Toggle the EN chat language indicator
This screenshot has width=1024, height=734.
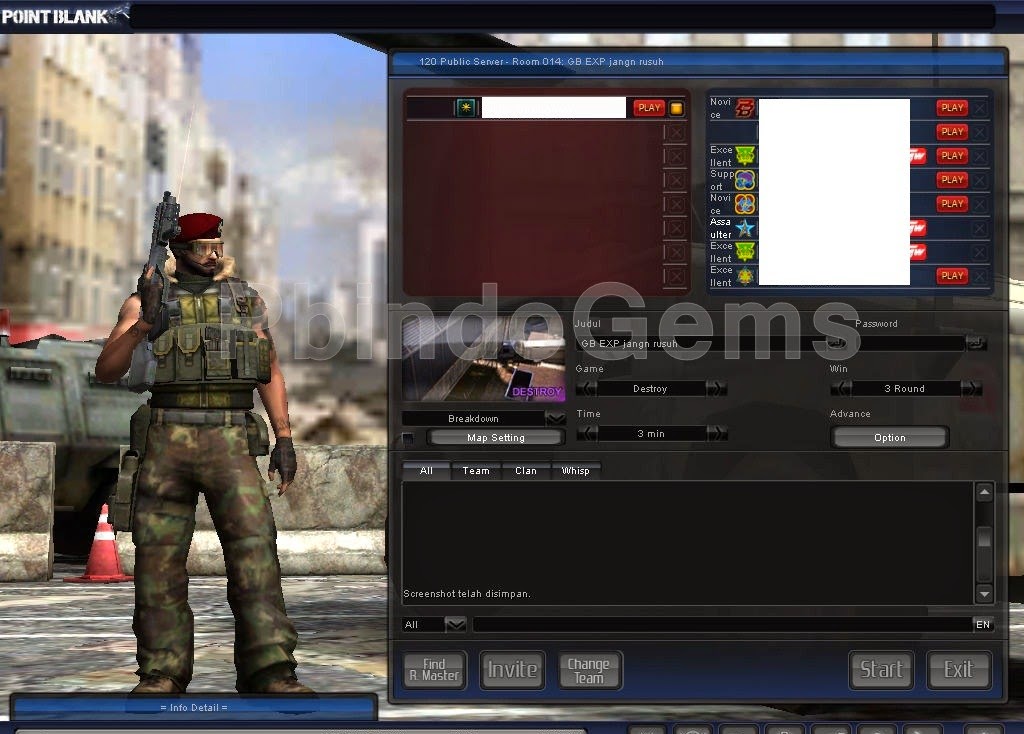[x=983, y=625]
